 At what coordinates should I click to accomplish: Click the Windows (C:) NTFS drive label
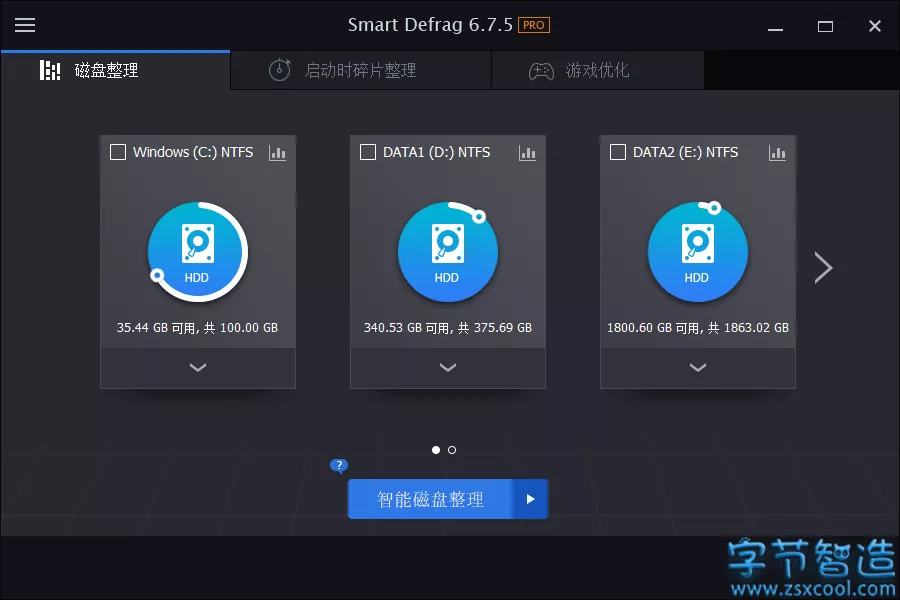point(193,152)
